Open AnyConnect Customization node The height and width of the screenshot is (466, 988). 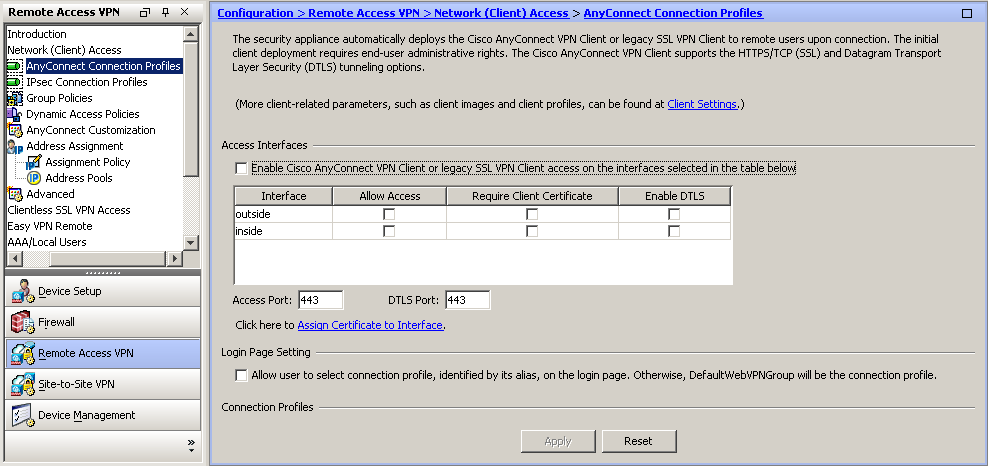point(91,130)
